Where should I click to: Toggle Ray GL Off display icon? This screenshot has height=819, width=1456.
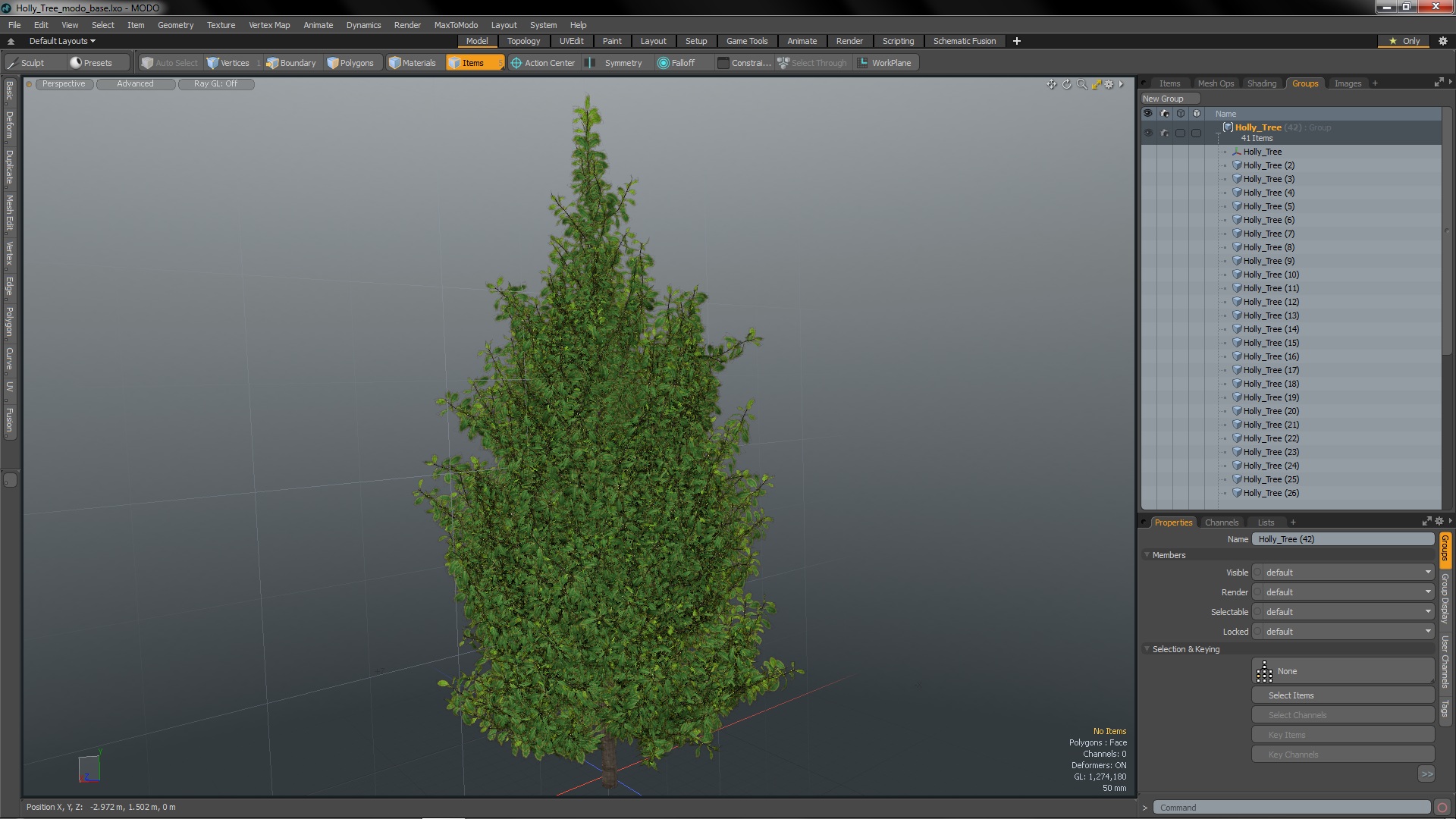coord(216,83)
